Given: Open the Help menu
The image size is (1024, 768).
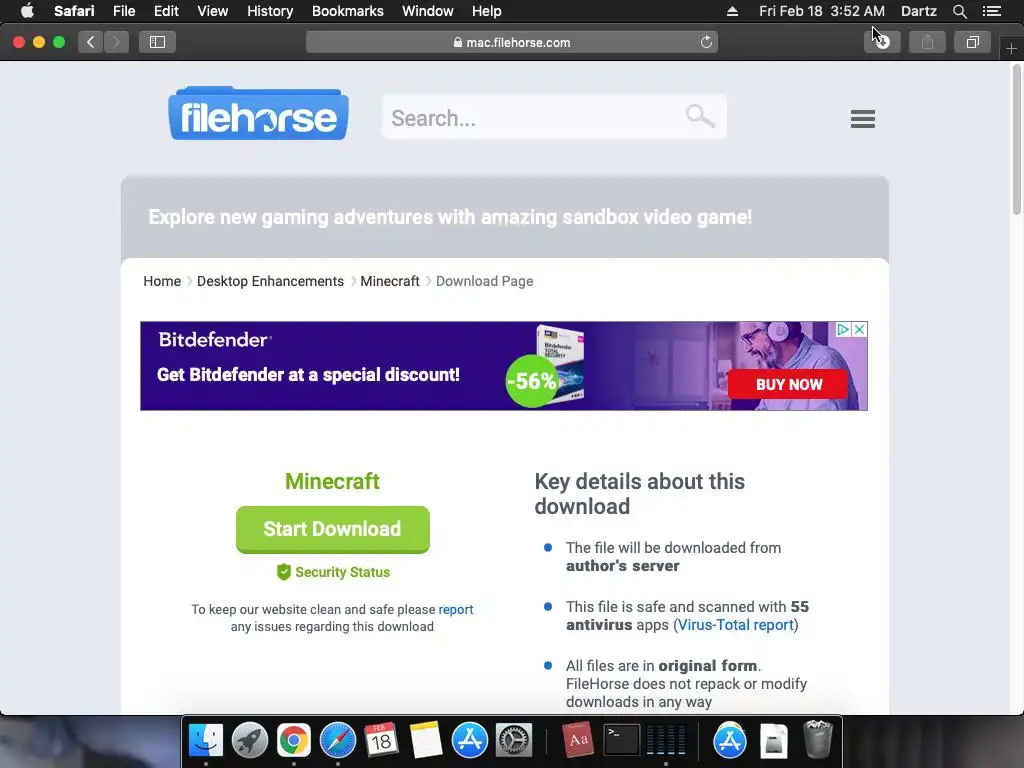Looking at the screenshot, I should pyautogui.click(x=487, y=11).
